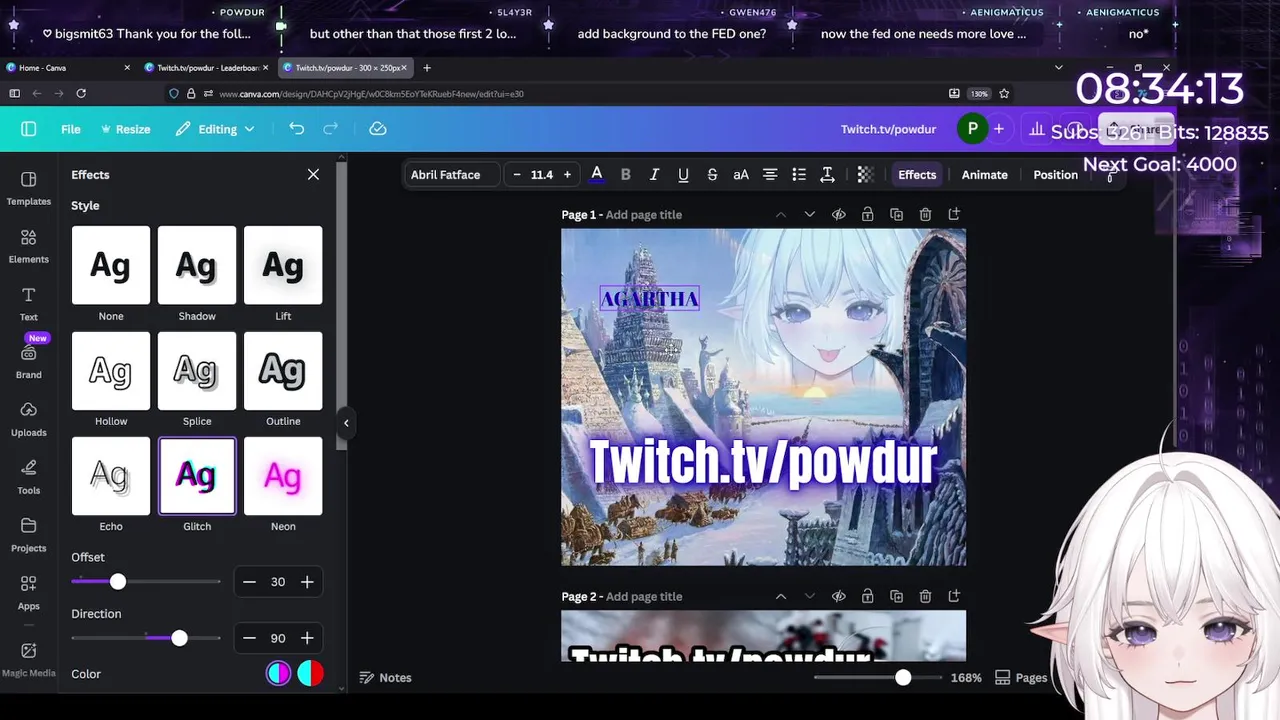This screenshot has height=720, width=1280.
Task: Toggle the Canva main menu panel icon
Action: click(x=28, y=129)
